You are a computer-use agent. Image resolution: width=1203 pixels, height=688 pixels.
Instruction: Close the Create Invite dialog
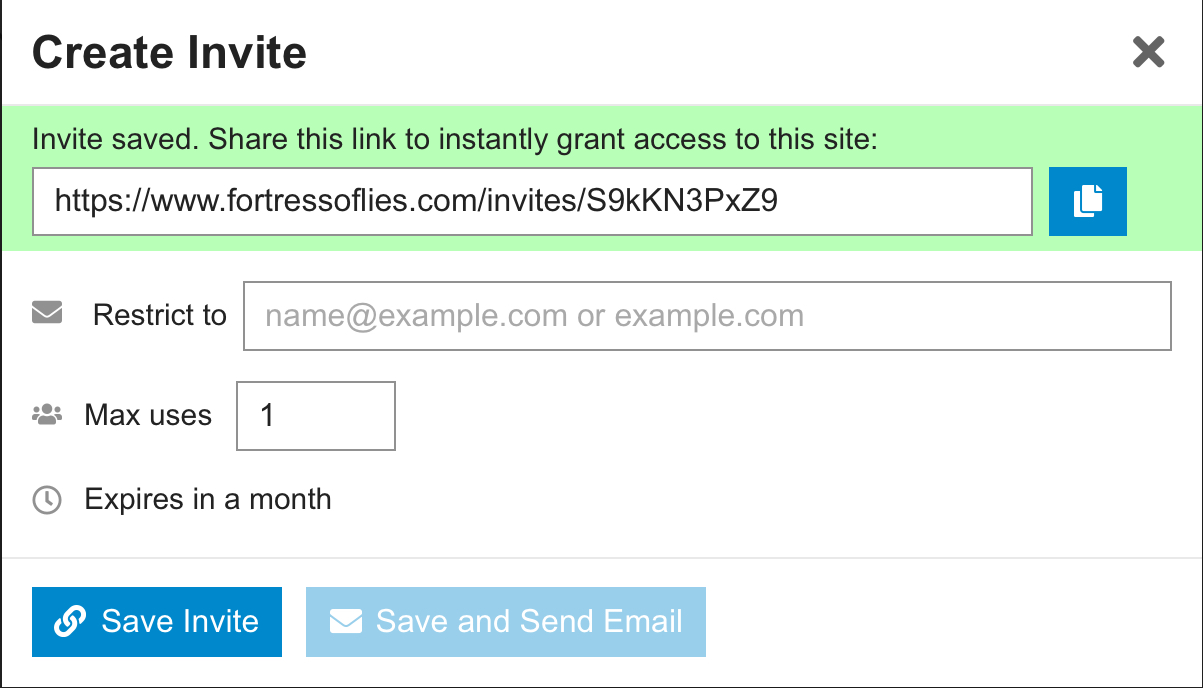pos(1148,52)
